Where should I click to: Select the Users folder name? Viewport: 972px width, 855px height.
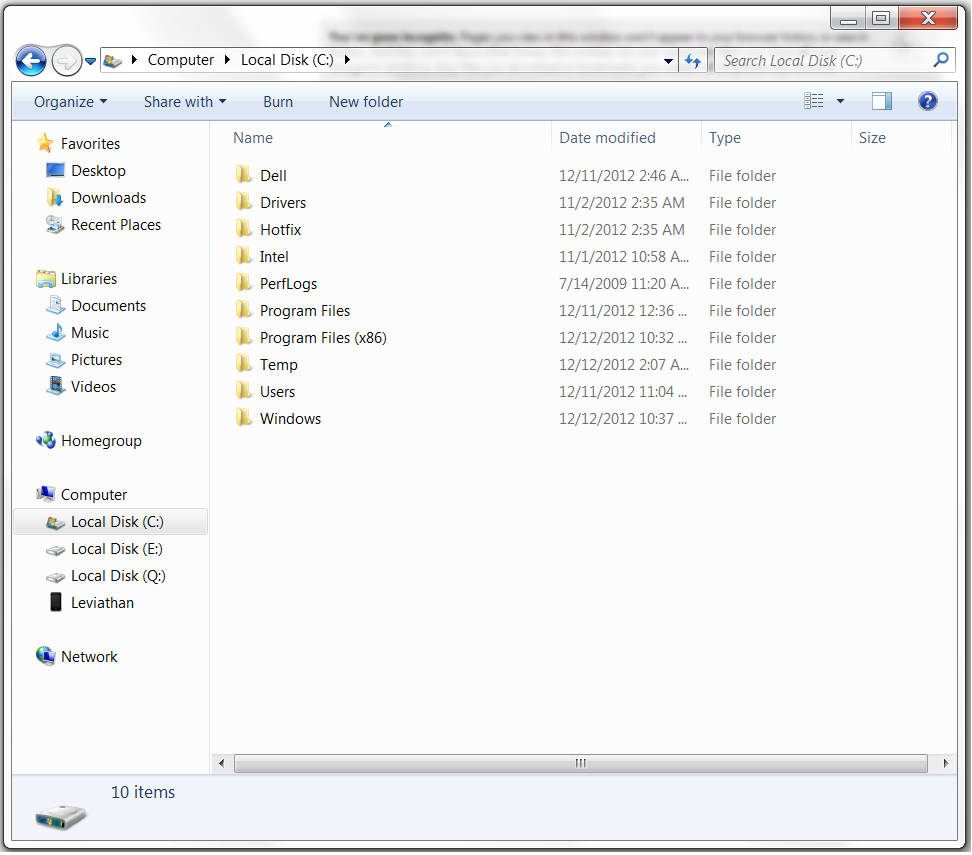pyautogui.click(x=277, y=392)
